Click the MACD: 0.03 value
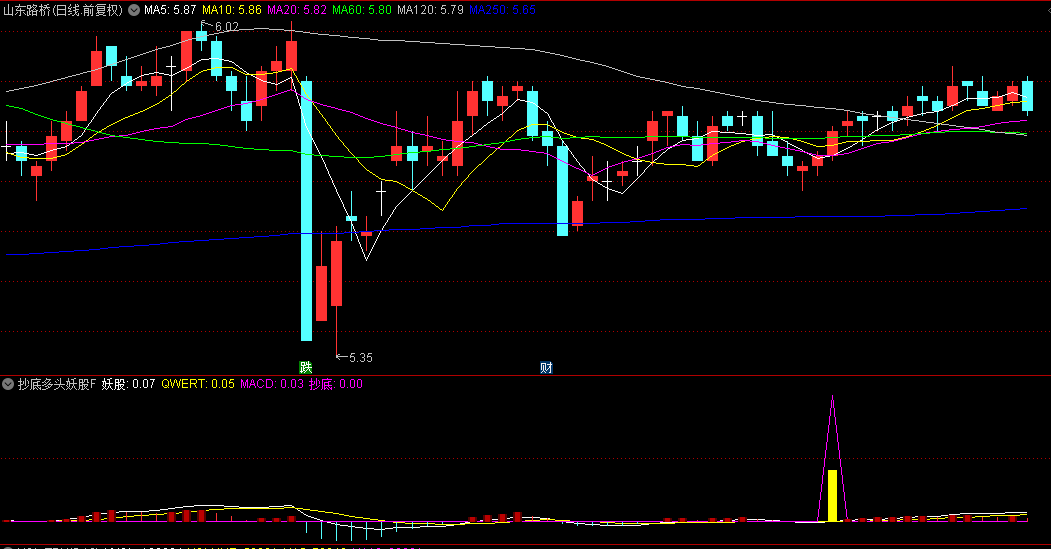Viewport: 1051px width, 549px height. pyautogui.click(x=271, y=384)
